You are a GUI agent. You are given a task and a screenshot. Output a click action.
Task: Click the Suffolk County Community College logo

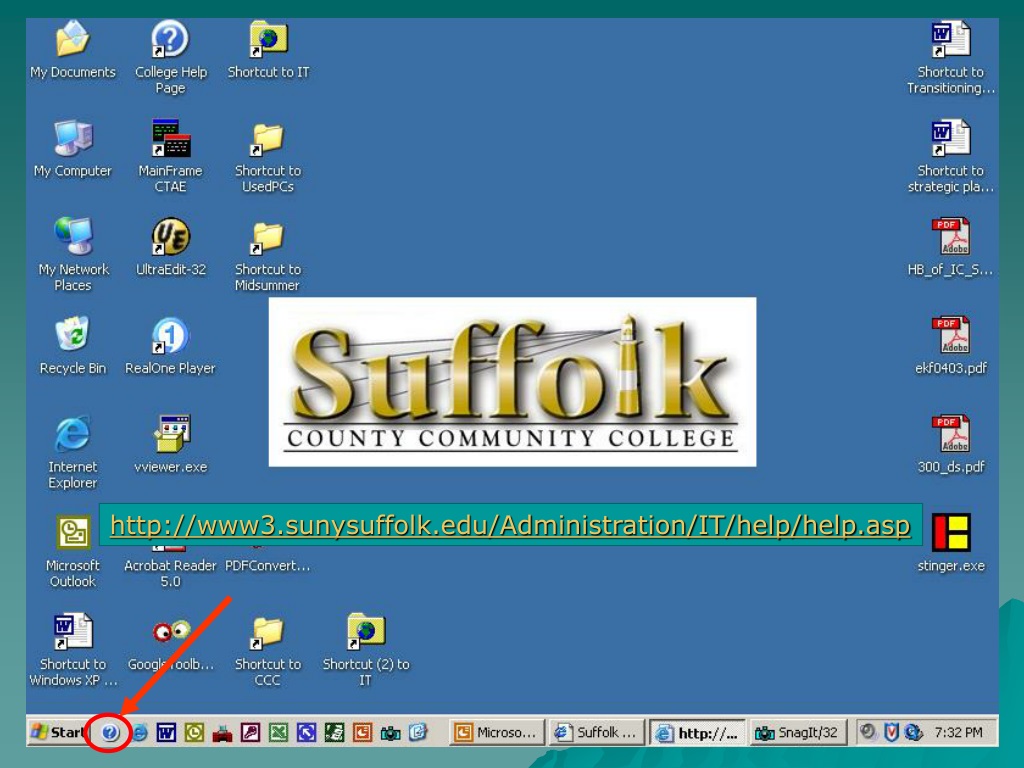[513, 382]
